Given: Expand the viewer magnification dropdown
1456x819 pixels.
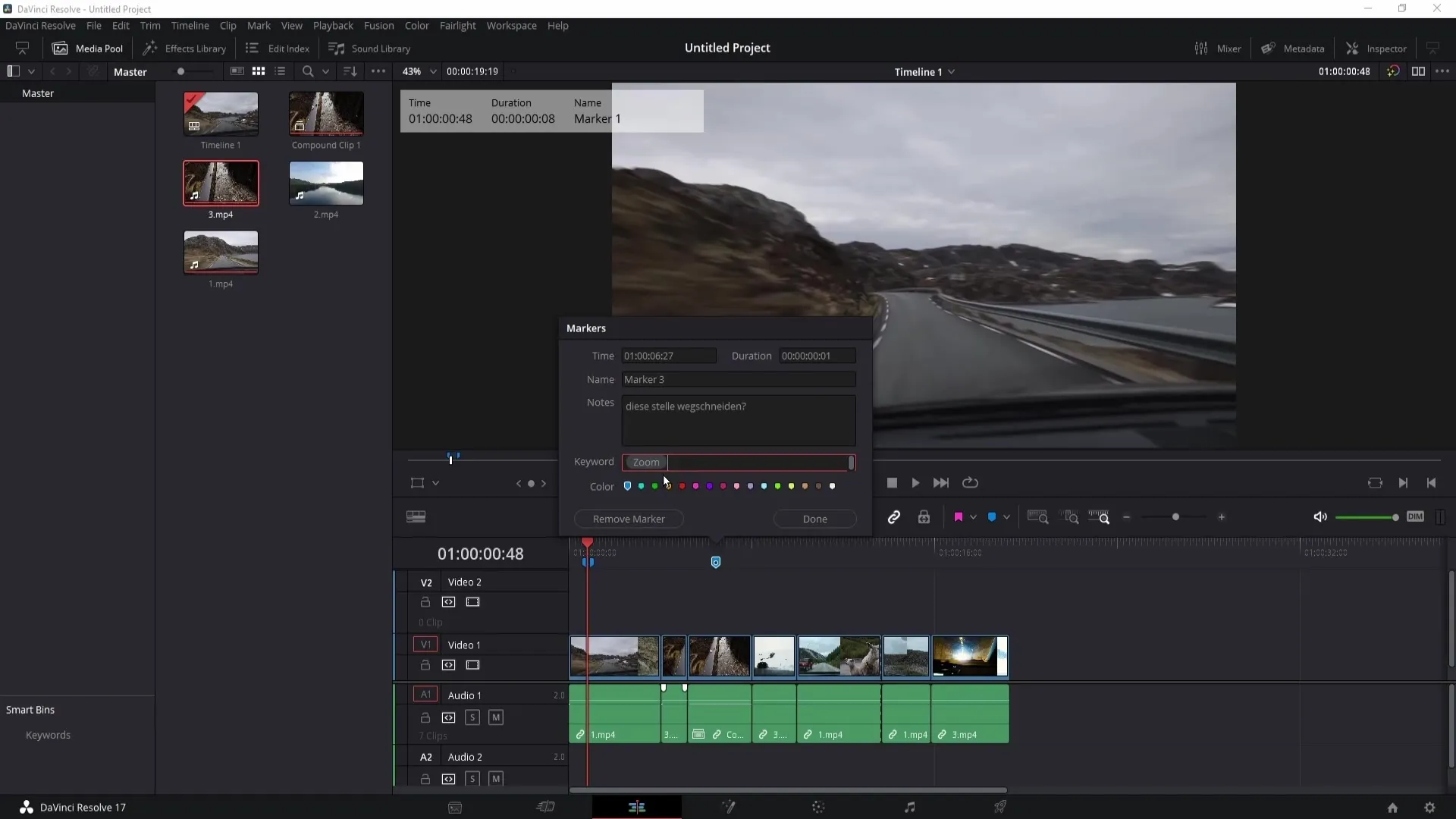Looking at the screenshot, I should point(431,71).
